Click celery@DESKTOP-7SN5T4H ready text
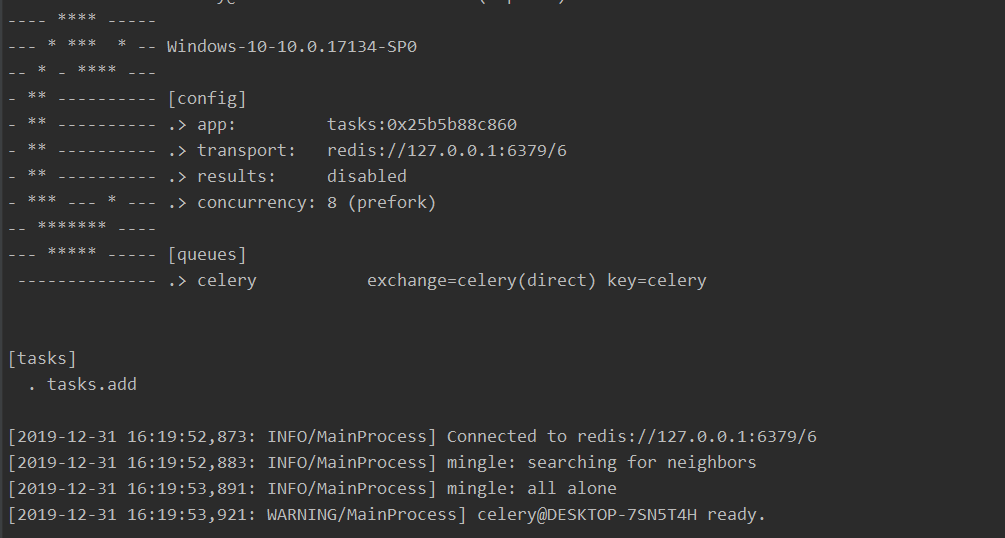 (x=621, y=515)
